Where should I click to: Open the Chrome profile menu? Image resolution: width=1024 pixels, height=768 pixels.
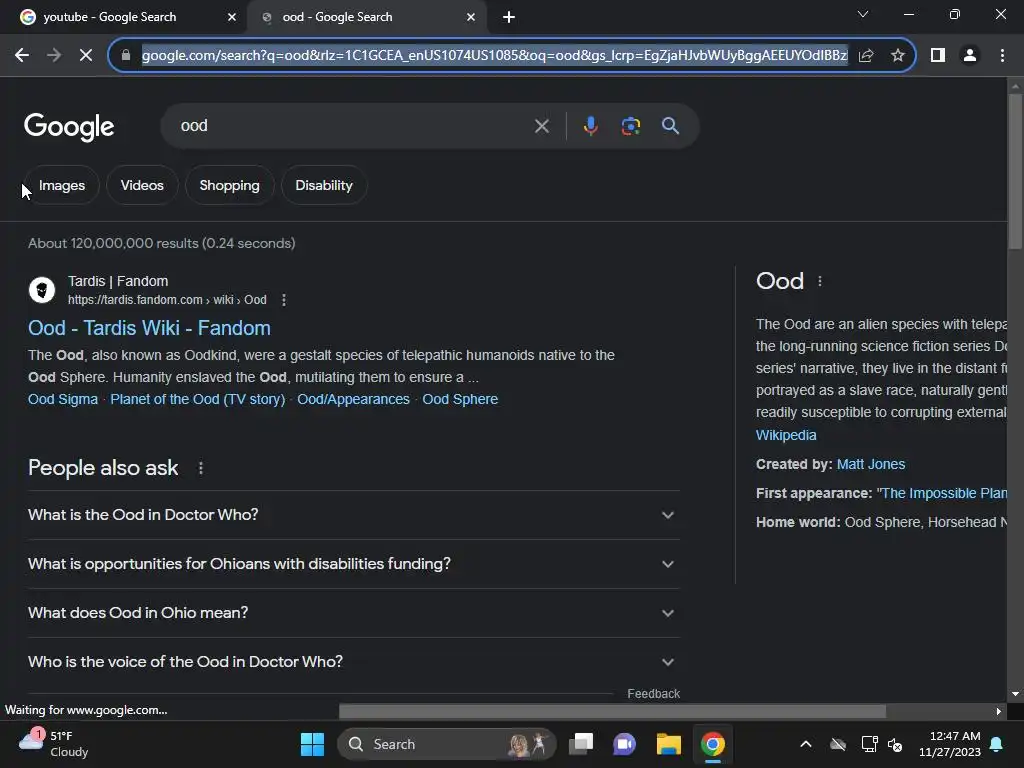click(970, 56)
